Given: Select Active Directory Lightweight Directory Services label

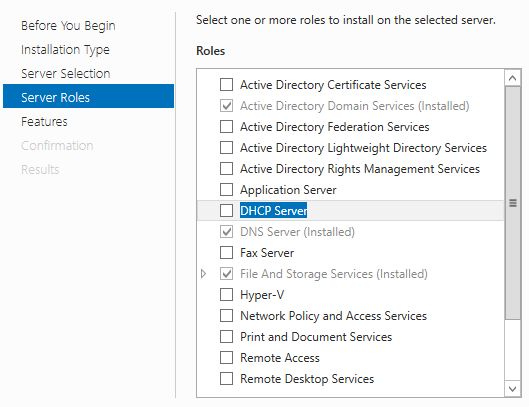Looking at the screenshot, I should click(x=363, y=148).
